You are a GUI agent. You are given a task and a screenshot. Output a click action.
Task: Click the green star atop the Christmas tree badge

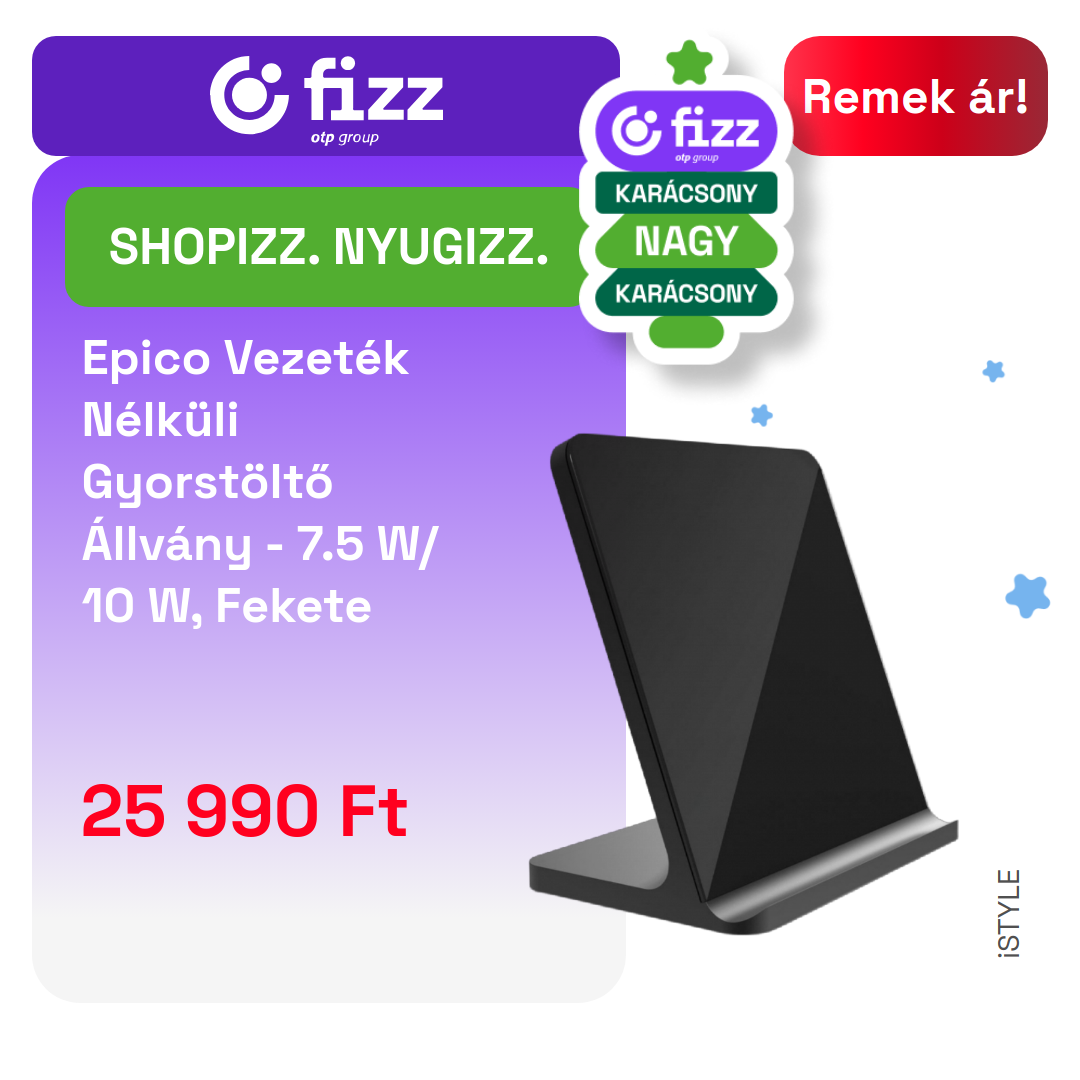click(x=689, y=63)
